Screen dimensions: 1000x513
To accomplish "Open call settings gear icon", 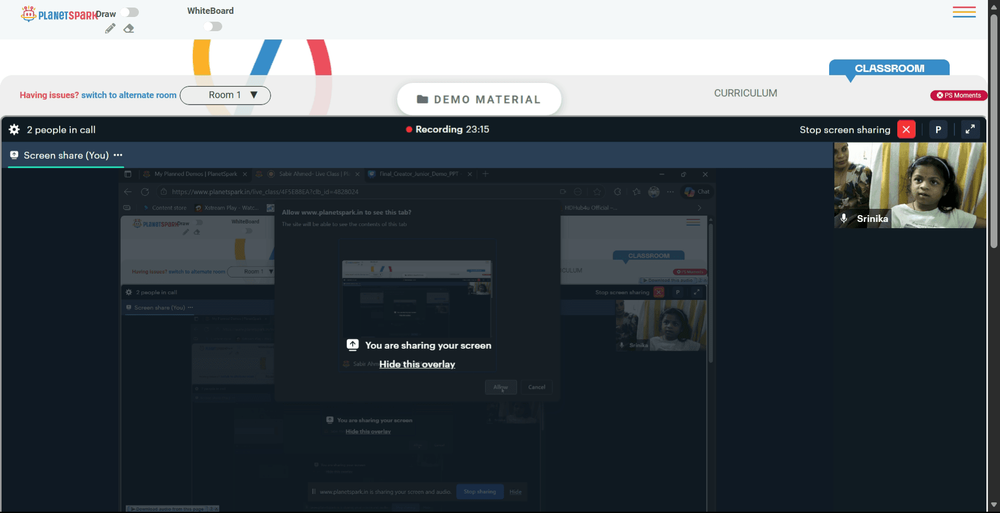I will [x=14, y=130].
